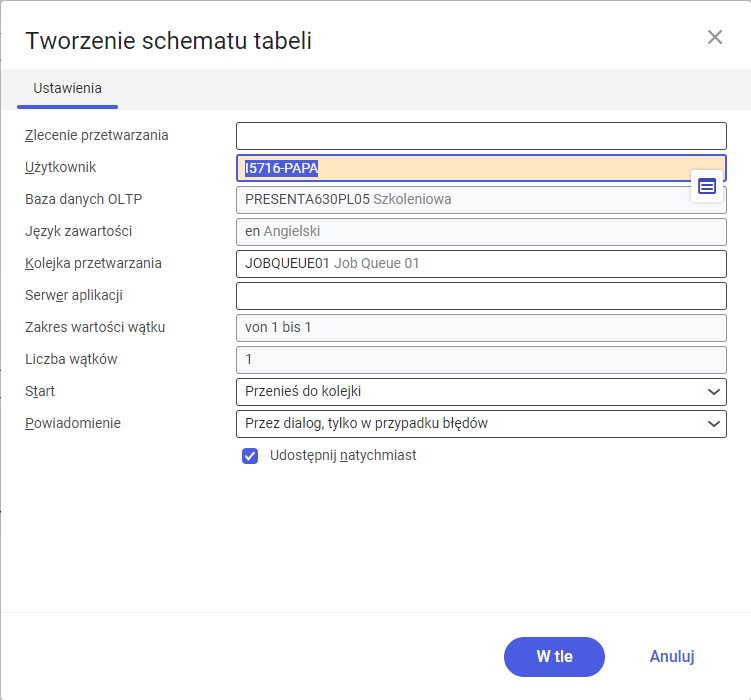Screen dimensions: 751x700
Task: Toggle the Udostępnij natychmiast checkbox
Action: point(250,456)
